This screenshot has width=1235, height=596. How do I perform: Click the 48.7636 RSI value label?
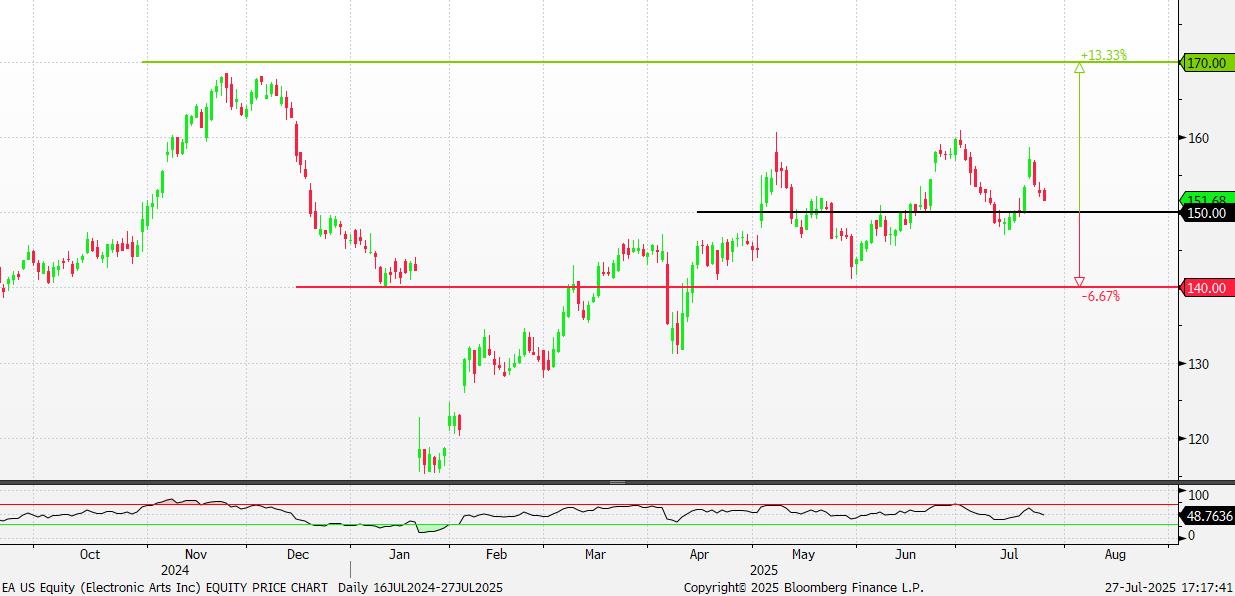coord(1209,516)
